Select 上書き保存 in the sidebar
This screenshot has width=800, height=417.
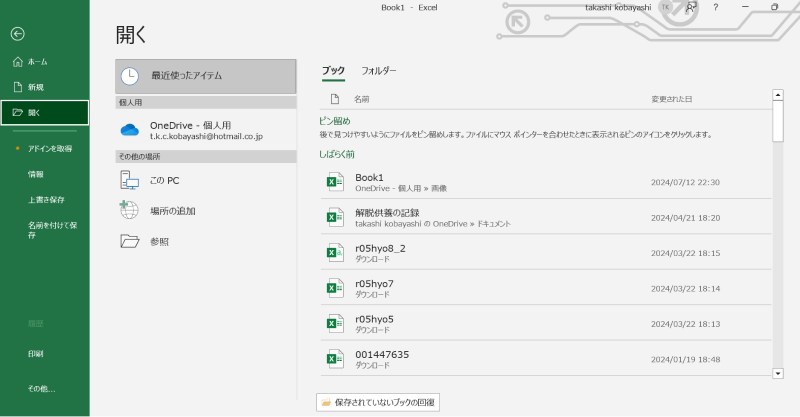pyautogui.click(x=46, y=200)
